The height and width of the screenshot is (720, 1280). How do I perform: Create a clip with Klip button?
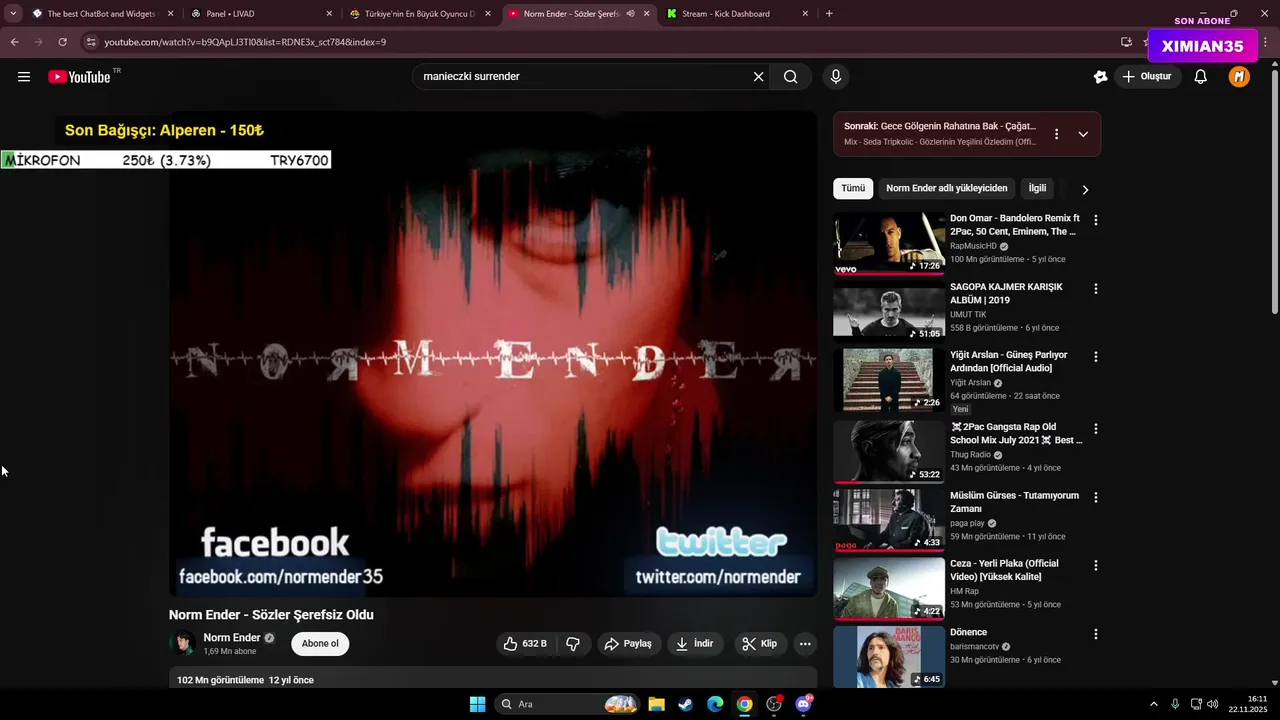click(759, 644)
